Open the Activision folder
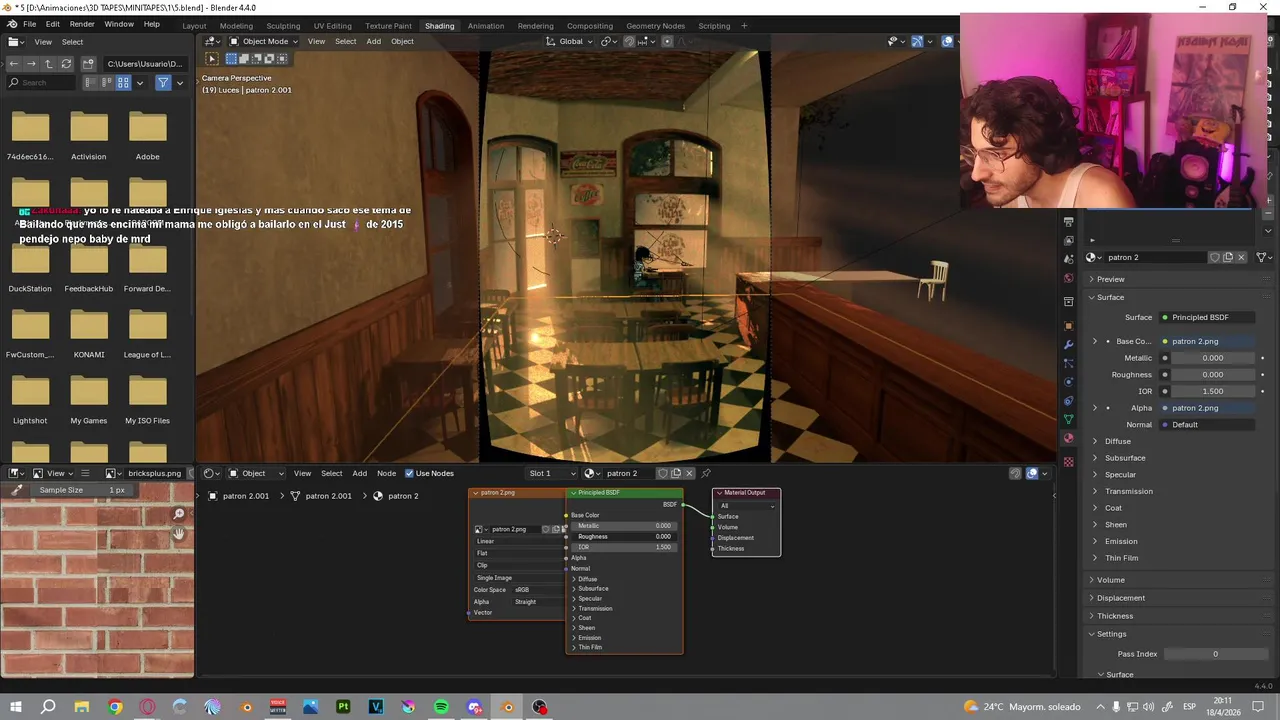This screenshot has height=720, width=1280. pyautogui.click(x=88, y=134)
